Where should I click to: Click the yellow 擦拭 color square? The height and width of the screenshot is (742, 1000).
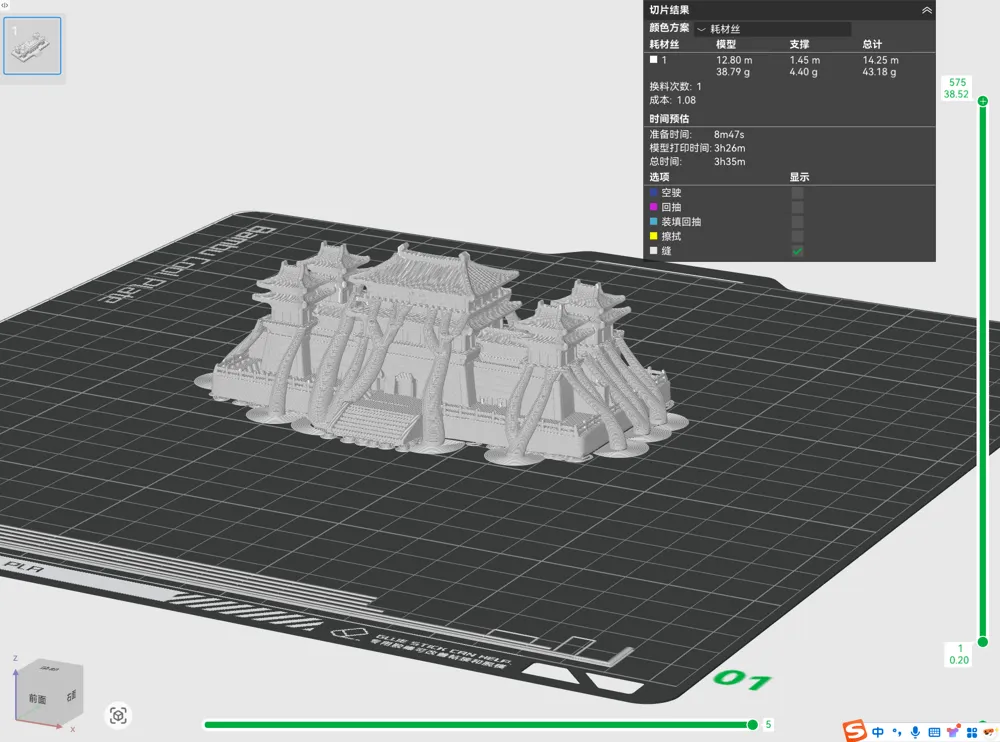(653, 236)
